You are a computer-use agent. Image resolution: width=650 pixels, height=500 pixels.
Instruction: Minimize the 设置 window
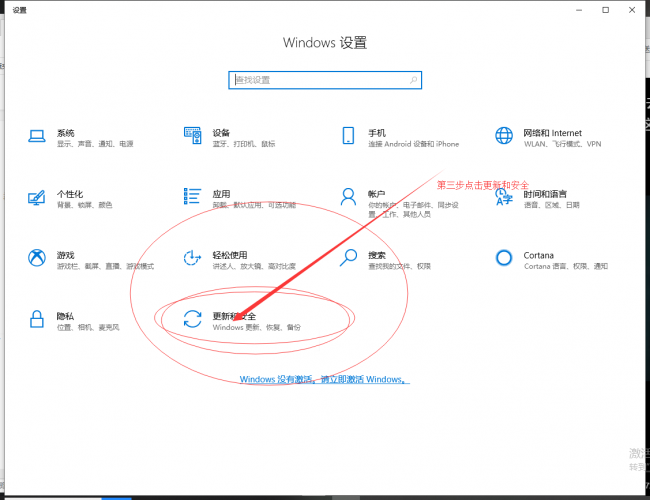(x=579, y=10)
